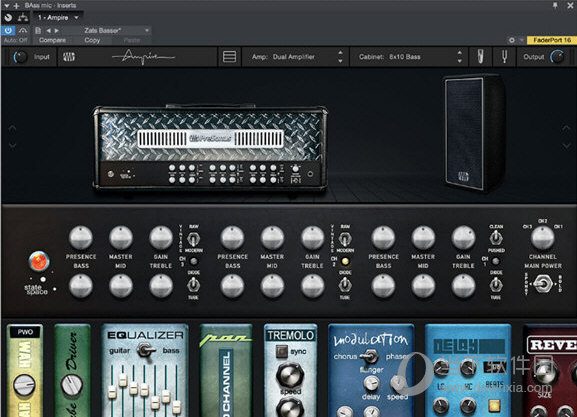Image resolution: width=577 pixels, height=417 pixels.
Task: Open the tuner fork icon
Action: [x=504, y=57]
